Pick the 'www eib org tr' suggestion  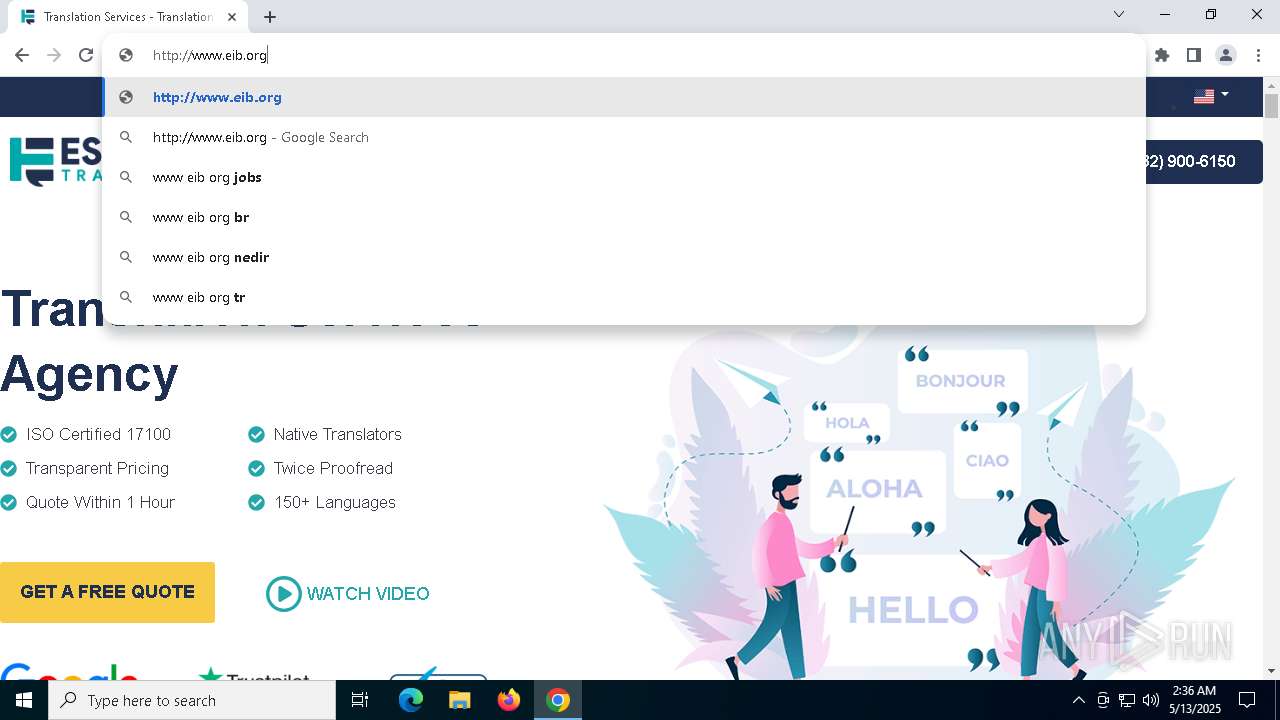[624, 297]
